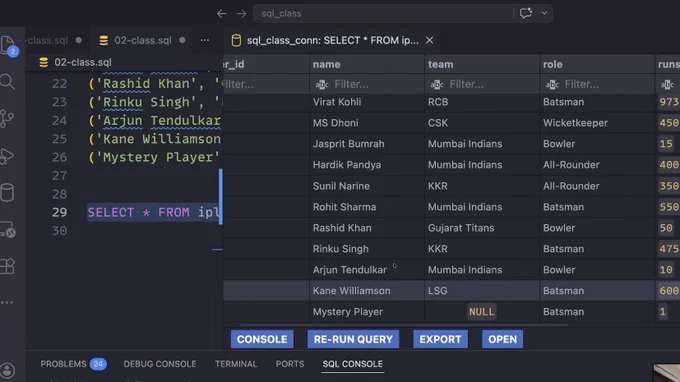680x382 pixels.
Task: Expand the chat dropdown chevron
Action: tap(544, 13)
